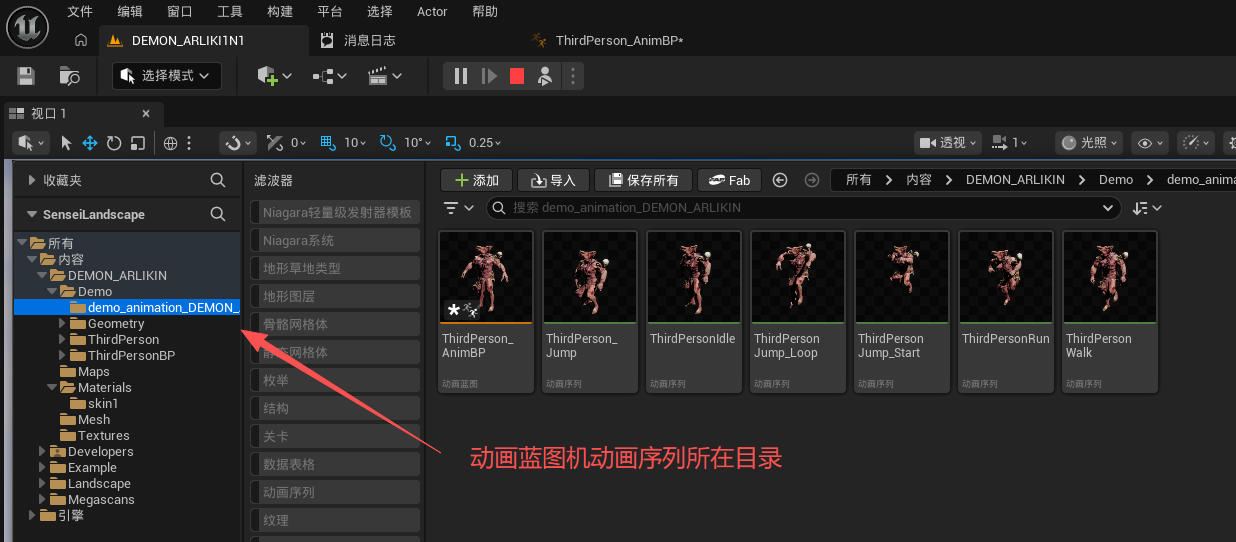Open the play options three-dot menu
This screenshot has height=542, width=1236.
pyautogui.click(x=572, y=76)
